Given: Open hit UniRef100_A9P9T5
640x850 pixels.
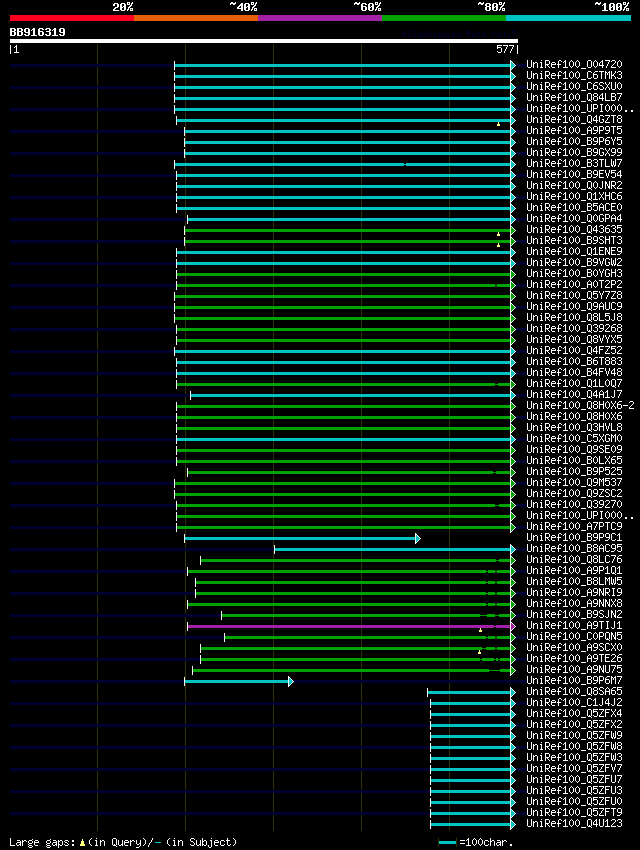Looking at the screenshot, I should 574,130.
